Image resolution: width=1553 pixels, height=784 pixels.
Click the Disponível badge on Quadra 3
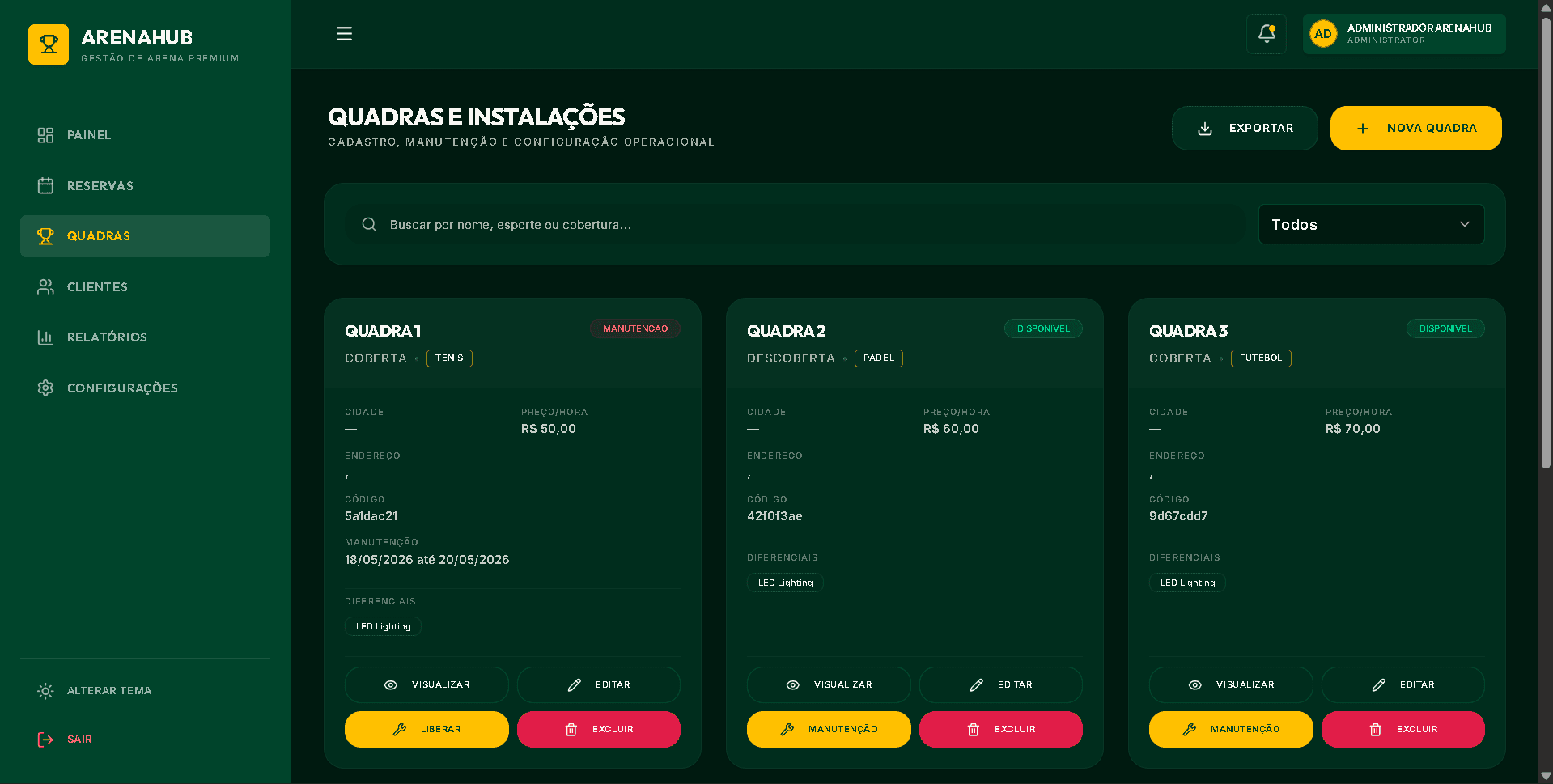tap(1445, 328)
